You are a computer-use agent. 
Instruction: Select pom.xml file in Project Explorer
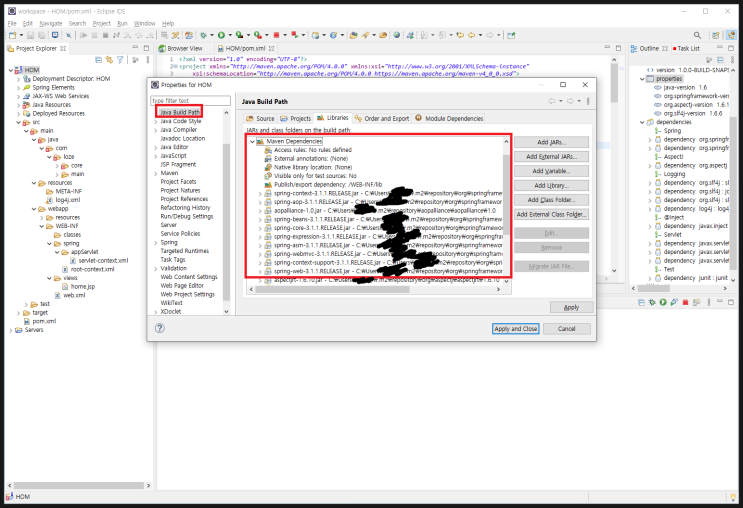pyautogui.click(x=44, y=321)
